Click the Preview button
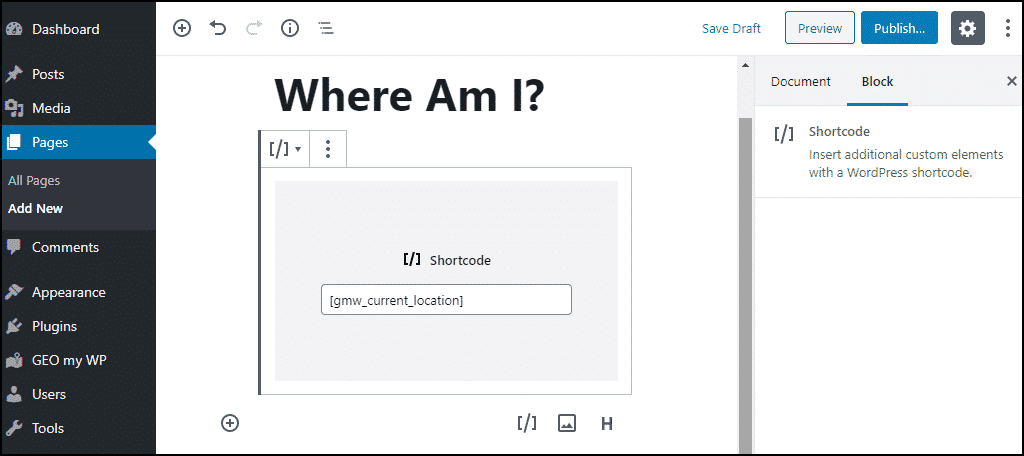Screen dimensions: 1024x456 tap(820, 28)
